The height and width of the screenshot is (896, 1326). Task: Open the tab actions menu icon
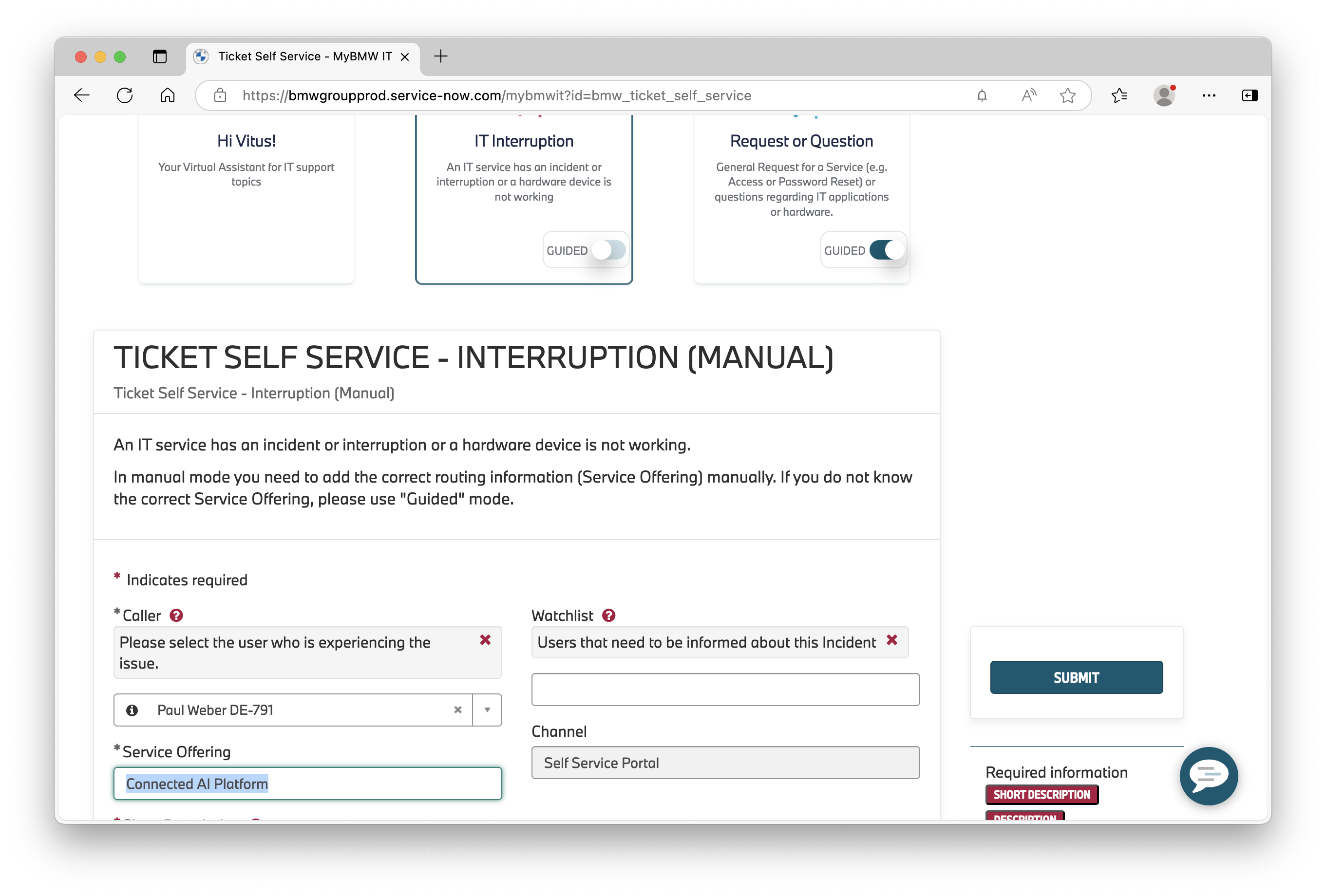tap(160, 56)
